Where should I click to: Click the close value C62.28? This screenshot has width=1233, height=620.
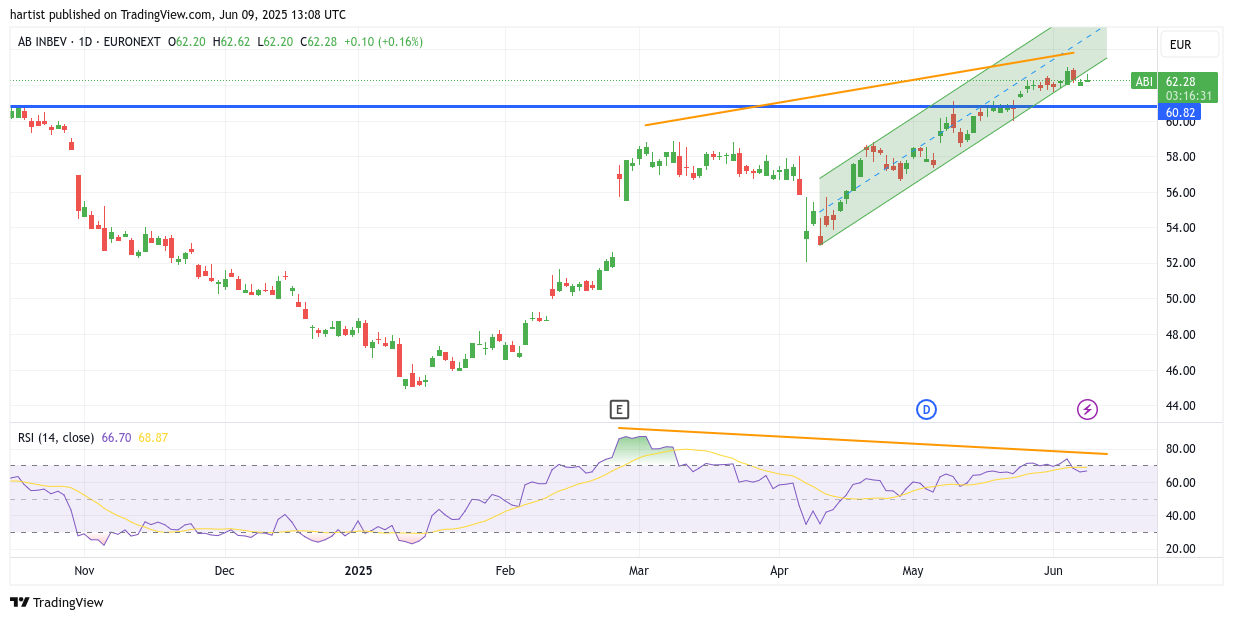pos(318,42)
